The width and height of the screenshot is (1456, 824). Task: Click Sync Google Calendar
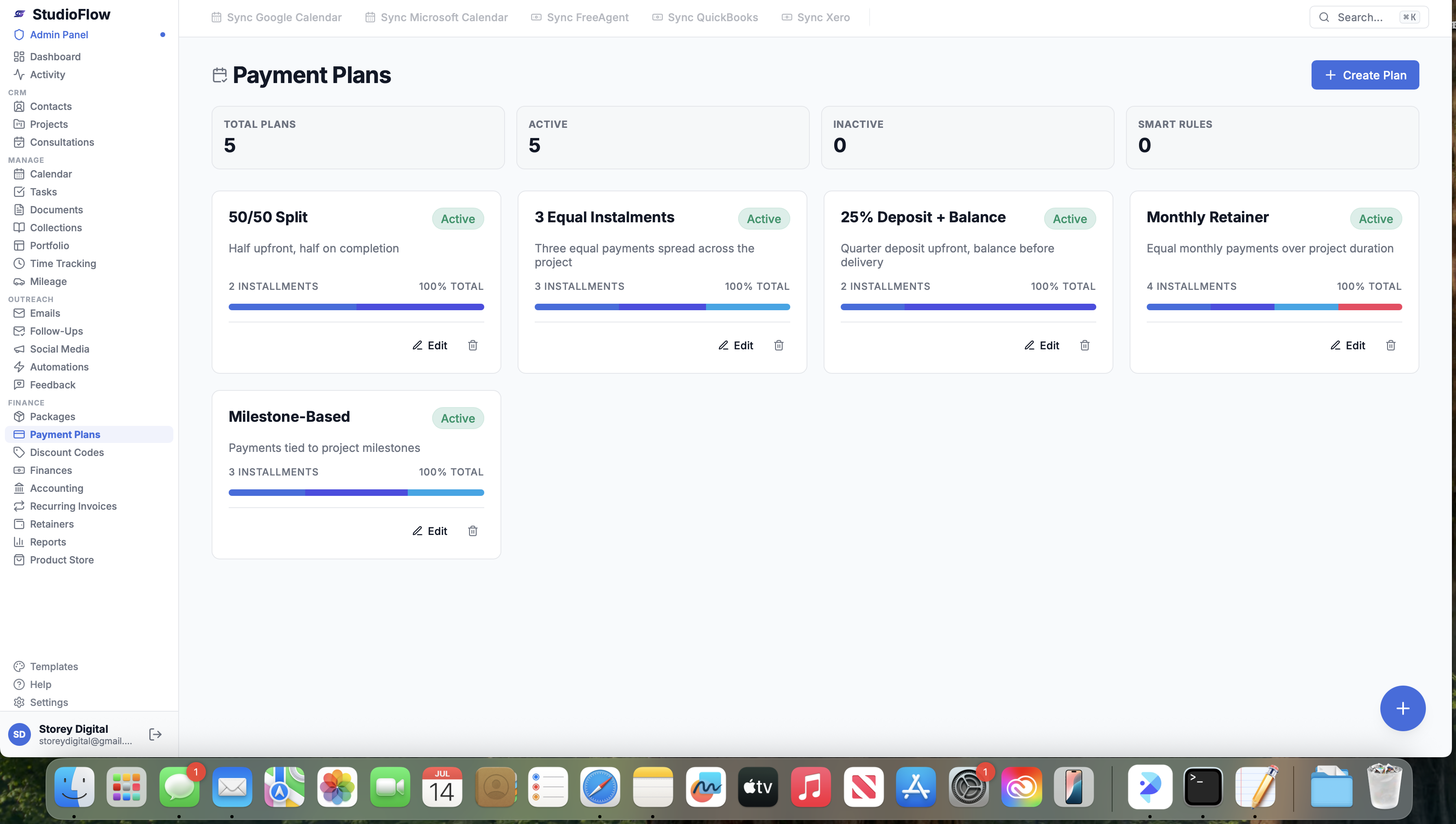[277, 18]
